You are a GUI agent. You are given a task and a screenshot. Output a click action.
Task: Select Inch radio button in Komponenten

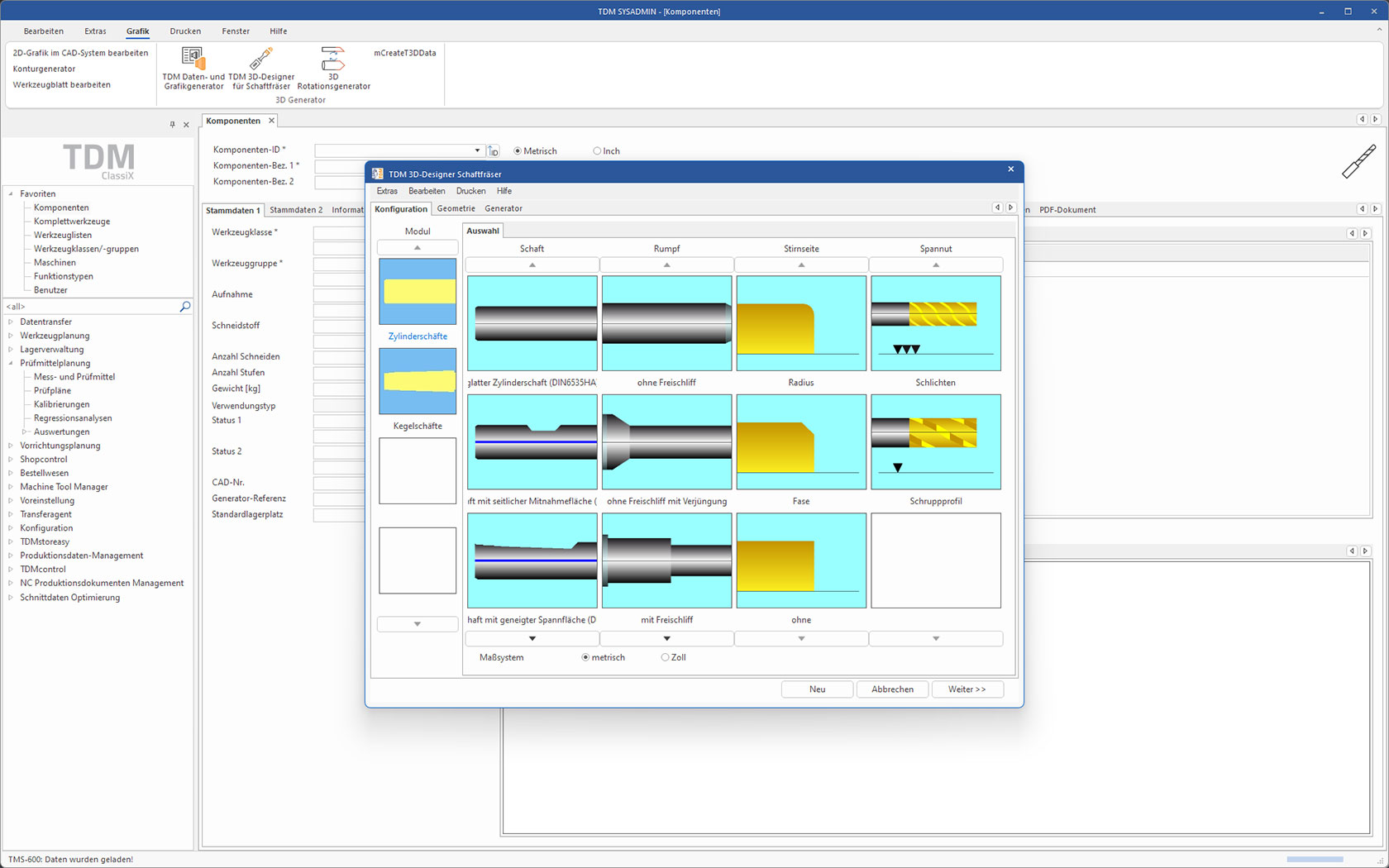pyautogui.click(x=597, y=151)
